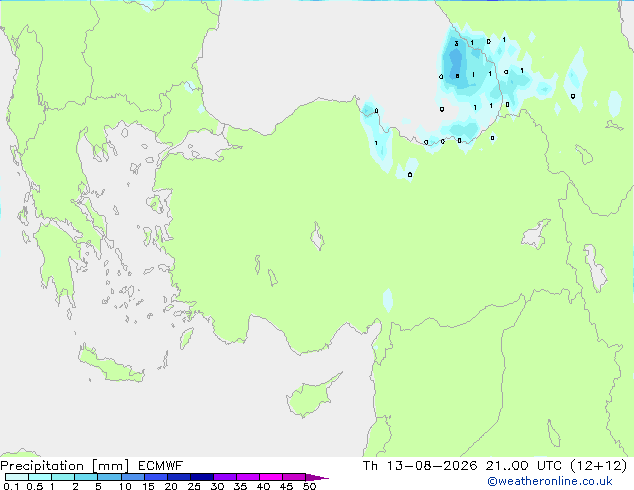The image size is (634, 490).
Task: Click the 'Precipitation' title word
Action: click(x=42, y=466)
